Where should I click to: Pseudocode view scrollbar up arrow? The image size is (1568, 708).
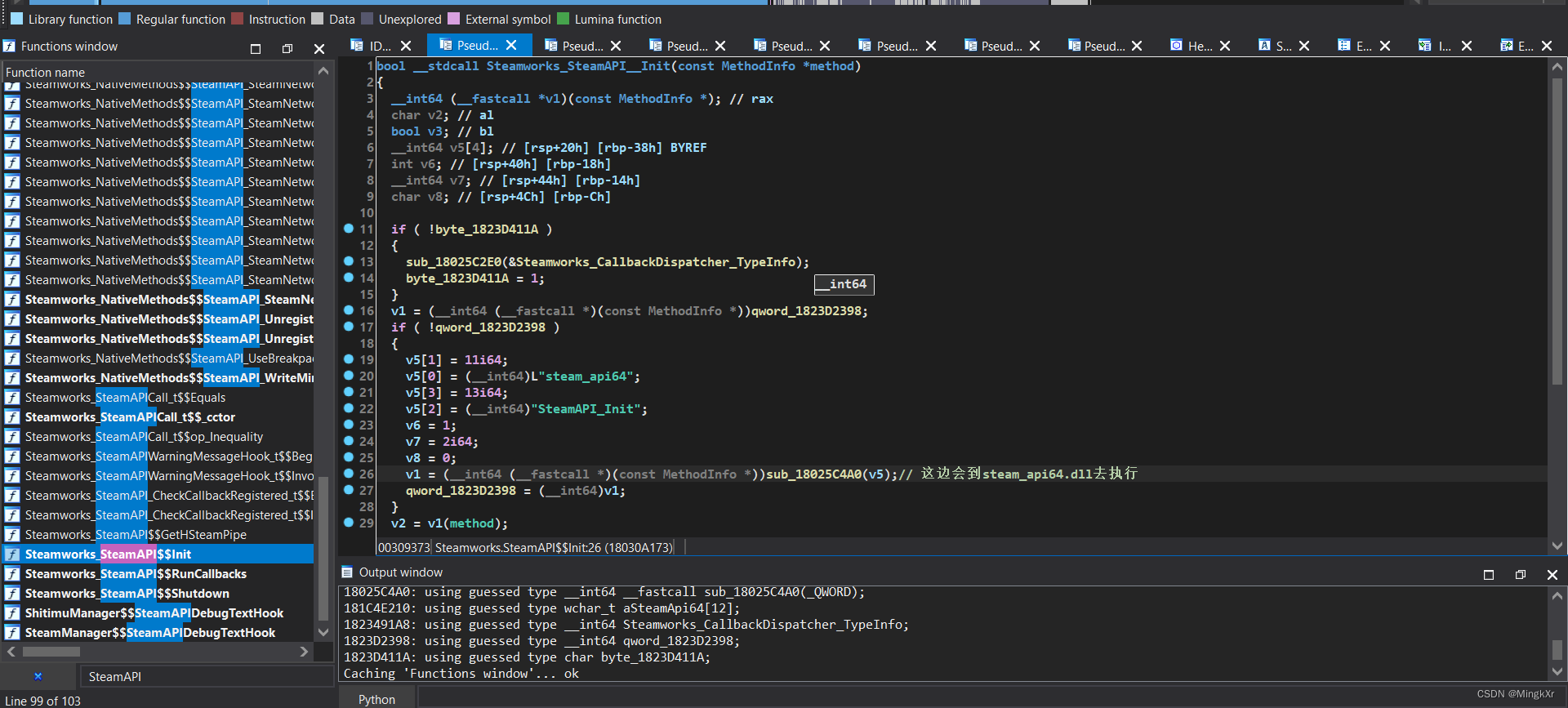(x=1557, y=66)
